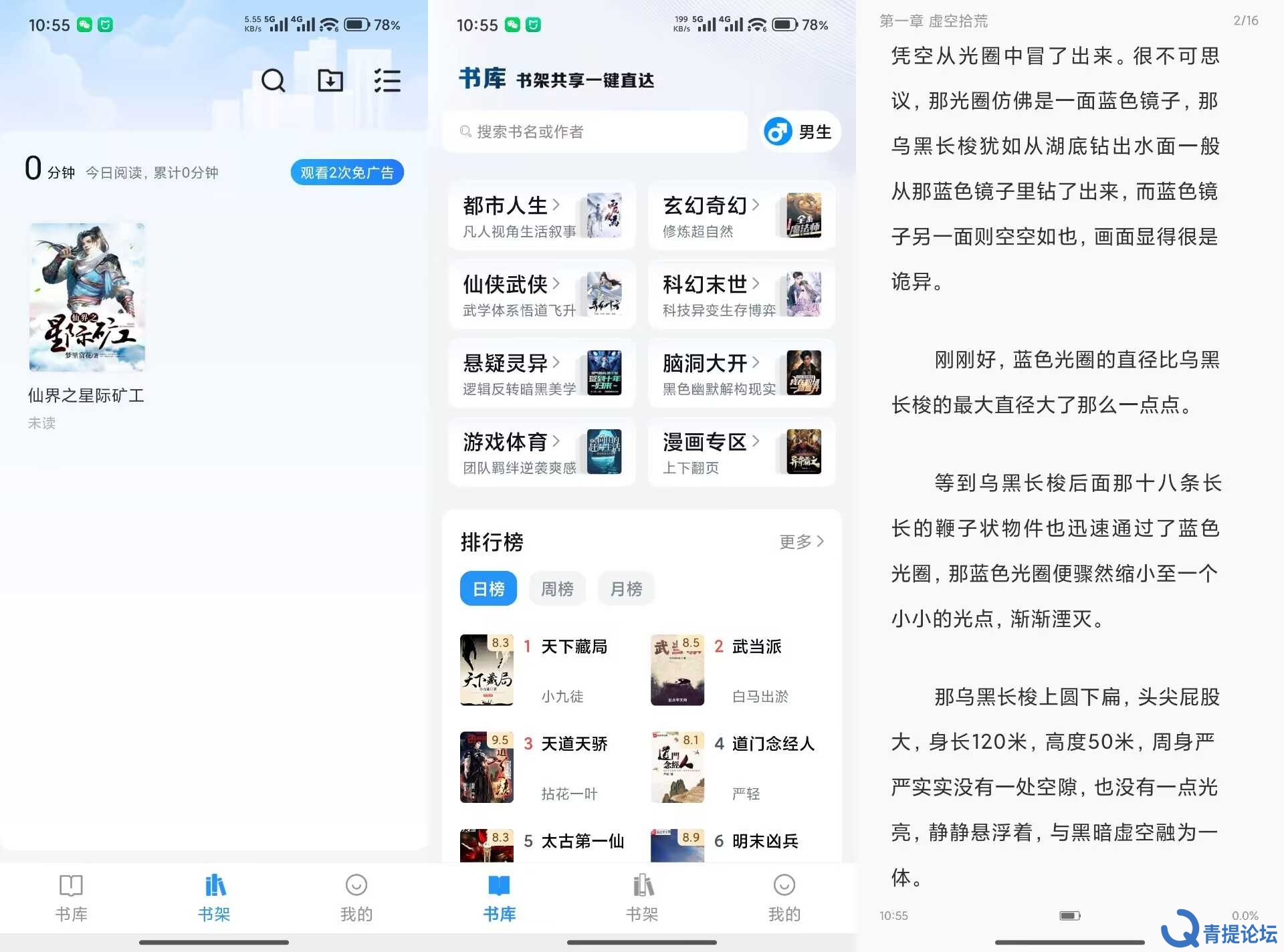The image size is (1284, 952).
Task: Open 武当派 book cover in ranking
Action: pos(677,670)
